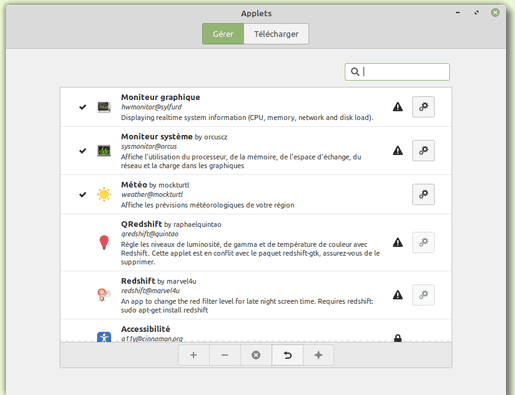
Task: Select the Météo by mockturtl title
Action: pos(155,185)
